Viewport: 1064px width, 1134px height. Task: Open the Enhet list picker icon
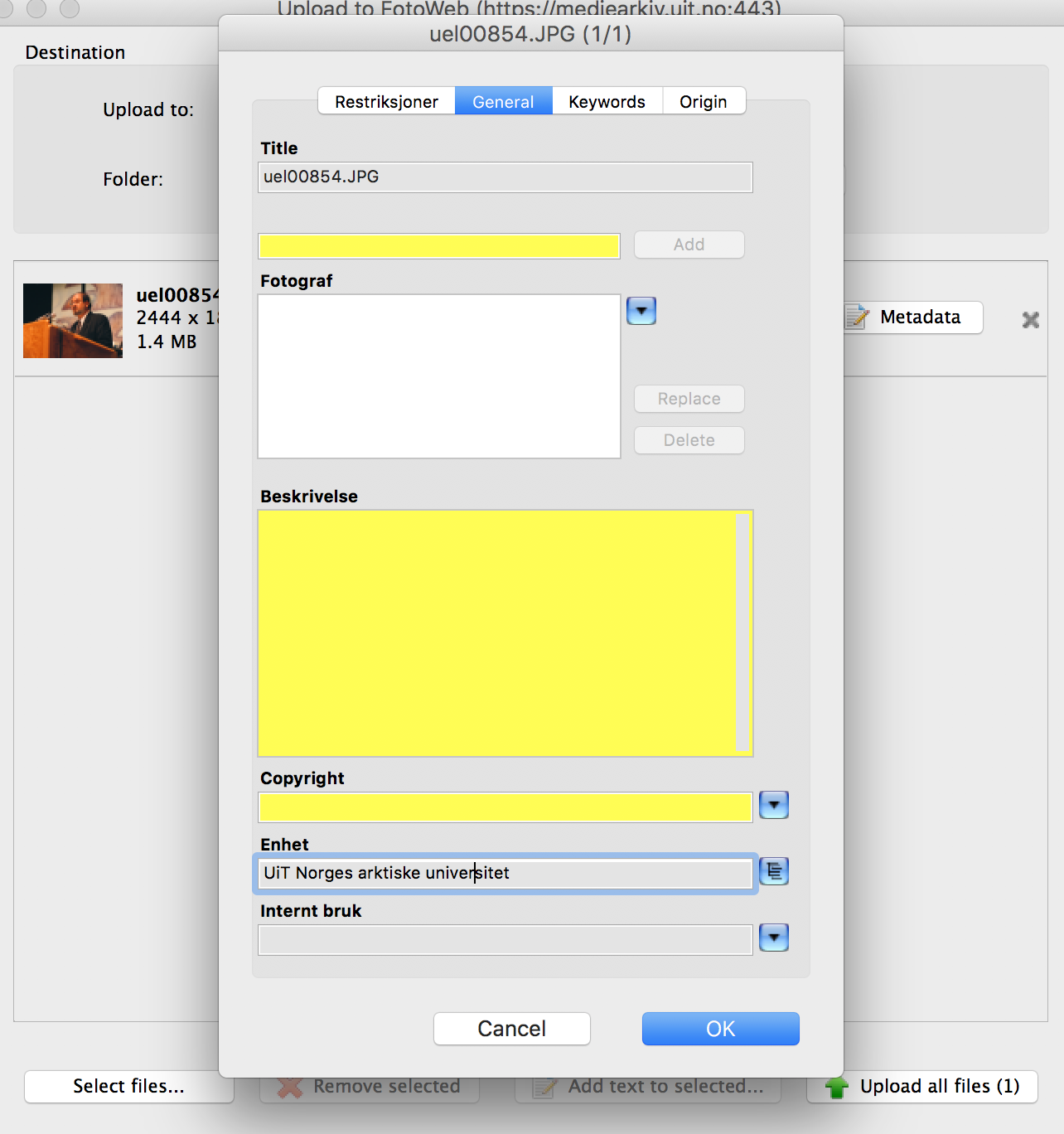click(773, 871)
